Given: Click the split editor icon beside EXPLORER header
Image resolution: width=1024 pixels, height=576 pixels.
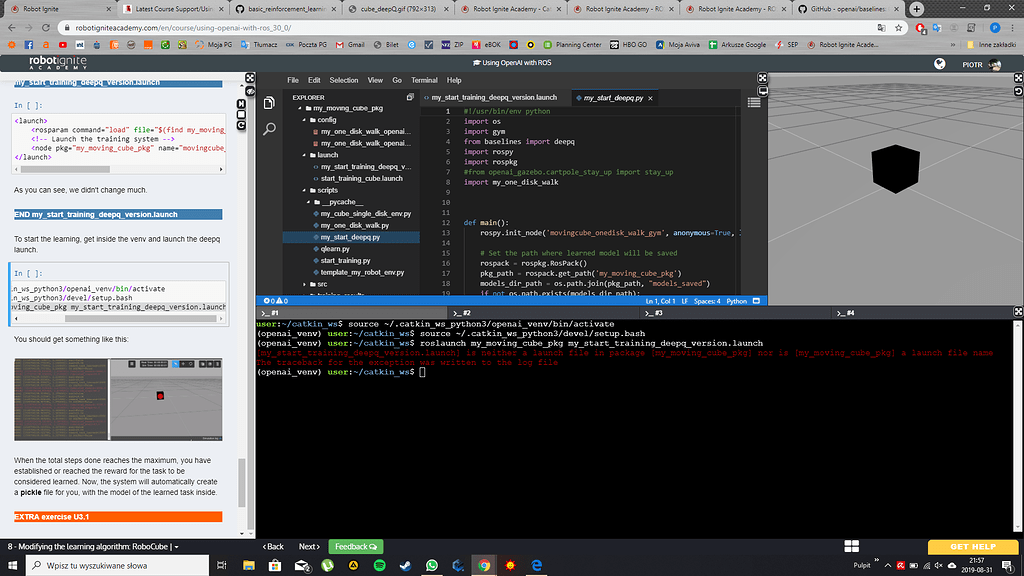Looking at the screenshot, I should (409, 96).
